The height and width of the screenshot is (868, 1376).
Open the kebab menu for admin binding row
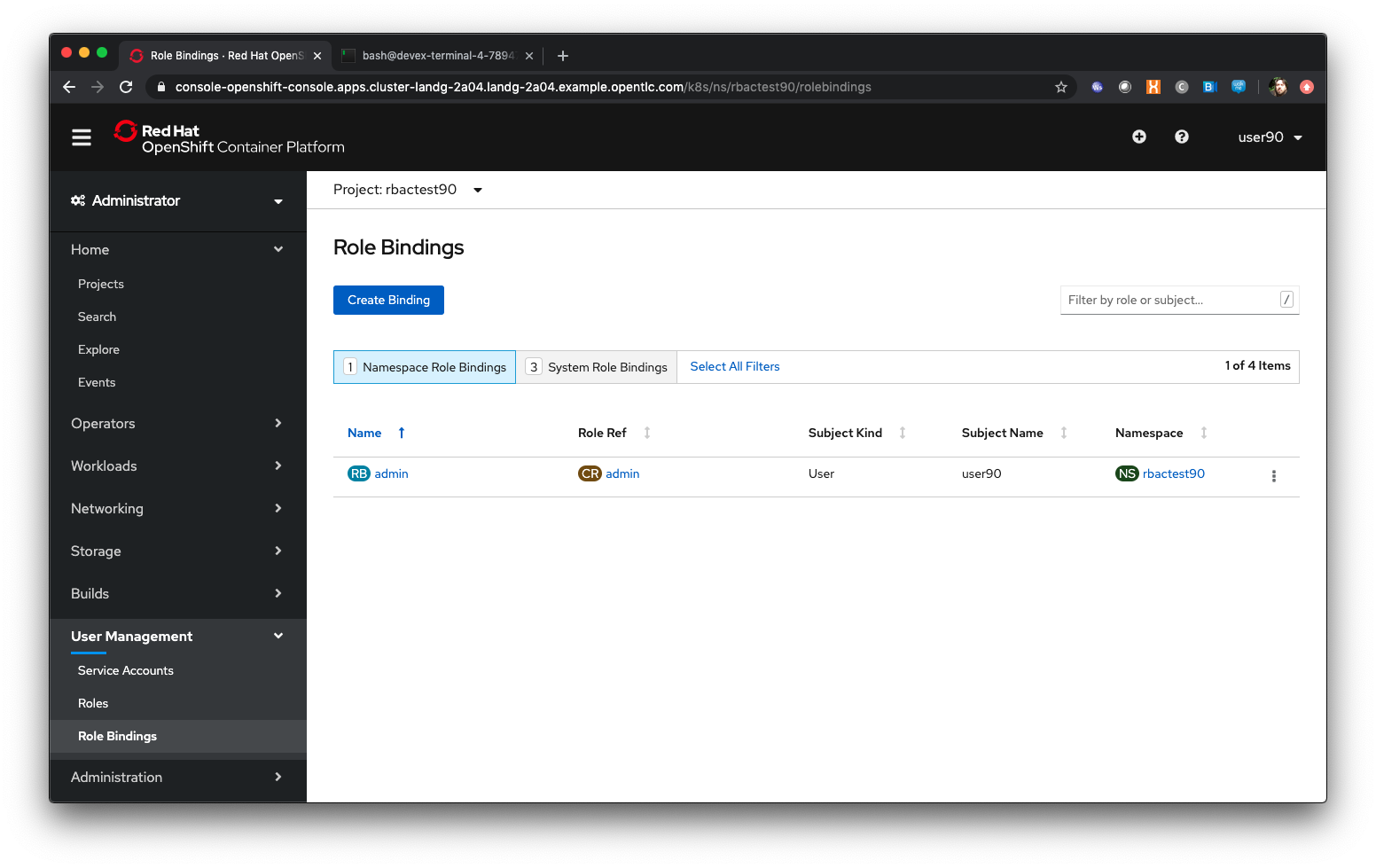click(1274, 476)
